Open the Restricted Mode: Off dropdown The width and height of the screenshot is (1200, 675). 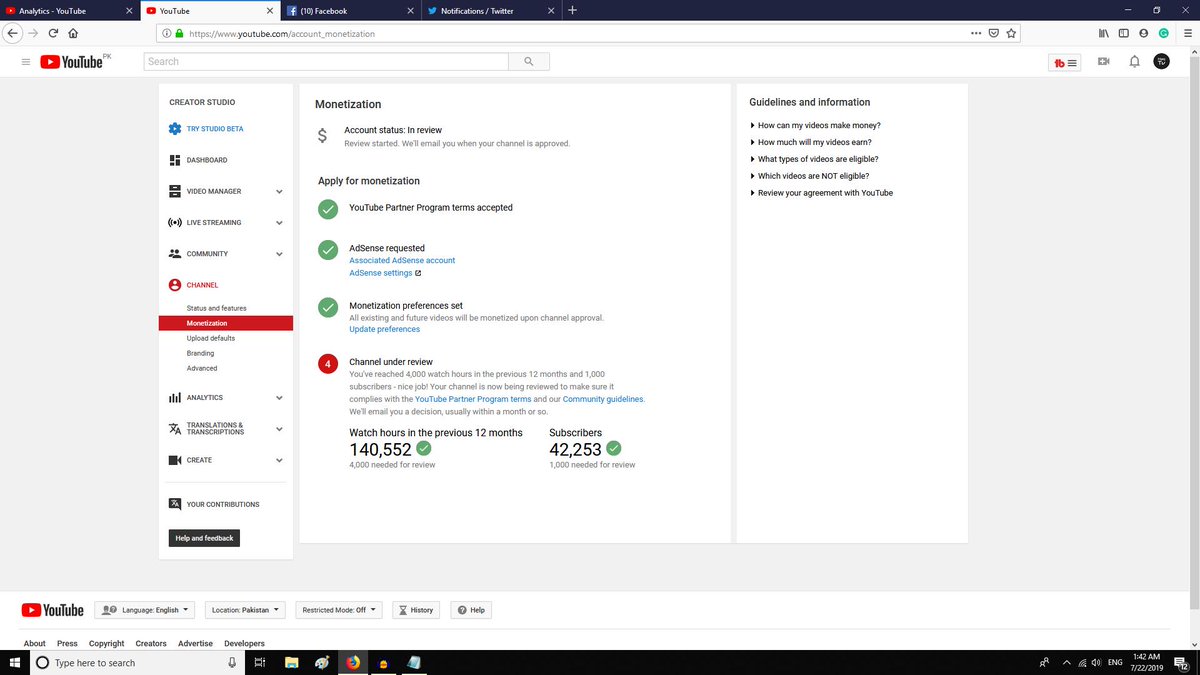(341, 609)
